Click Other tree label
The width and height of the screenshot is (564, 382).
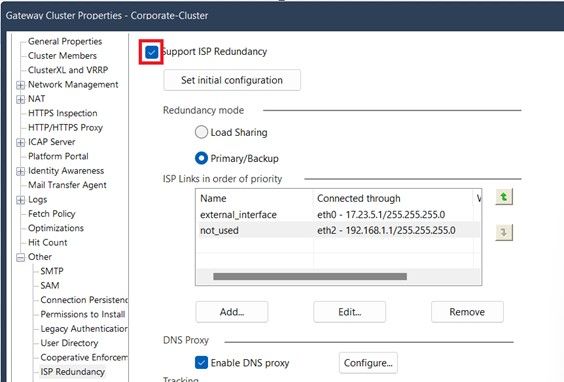[40, 257]
